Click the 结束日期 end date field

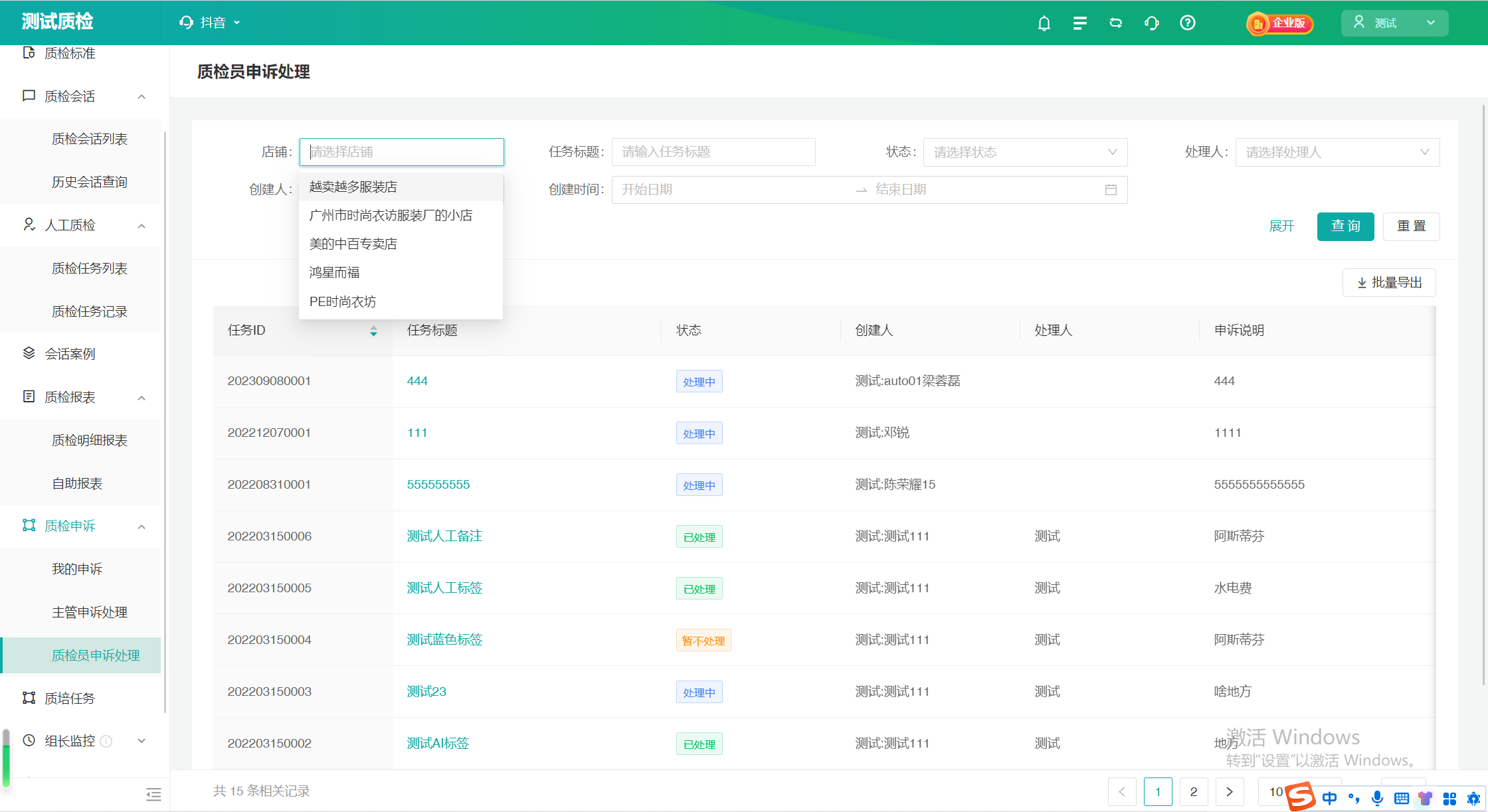click(986, 190)
